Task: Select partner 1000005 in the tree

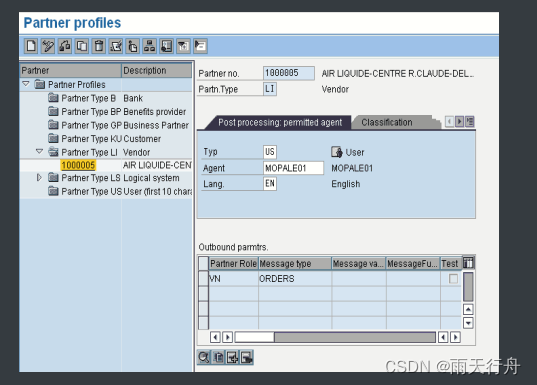Action: click(x=78, y=165)
